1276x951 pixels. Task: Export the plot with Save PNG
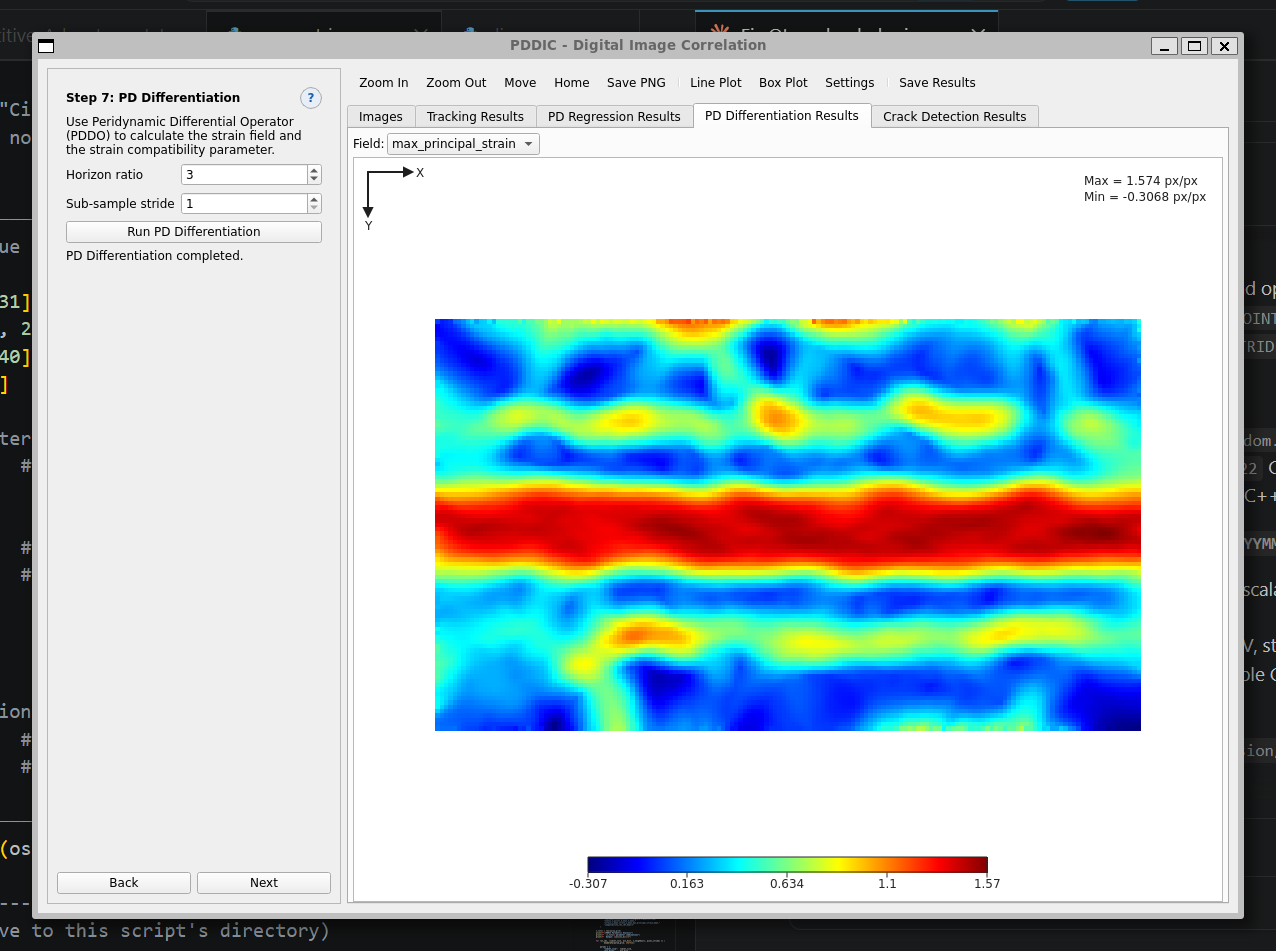click(636, 83)
